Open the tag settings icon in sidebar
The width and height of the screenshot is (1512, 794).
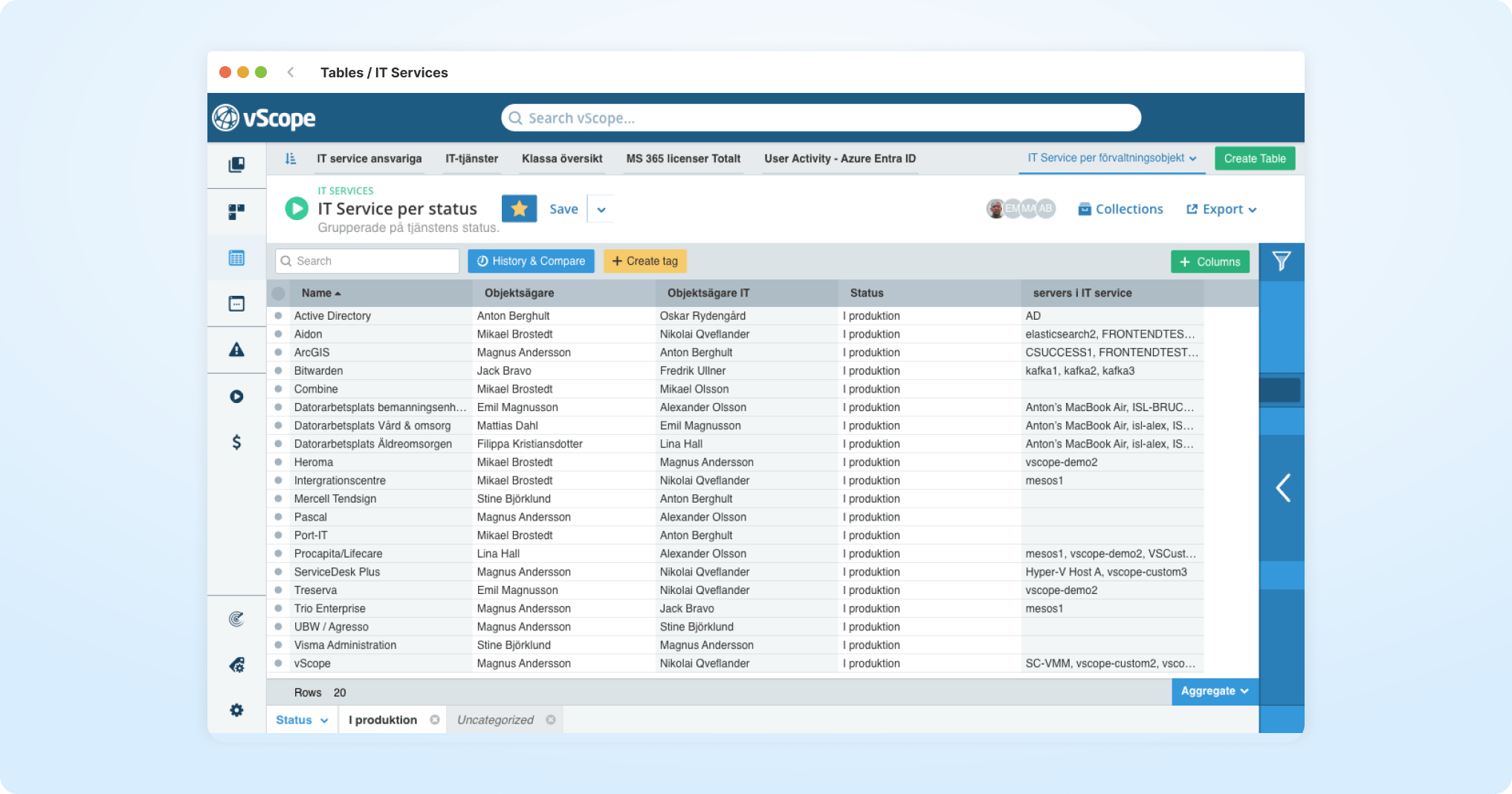pos(236,665)
